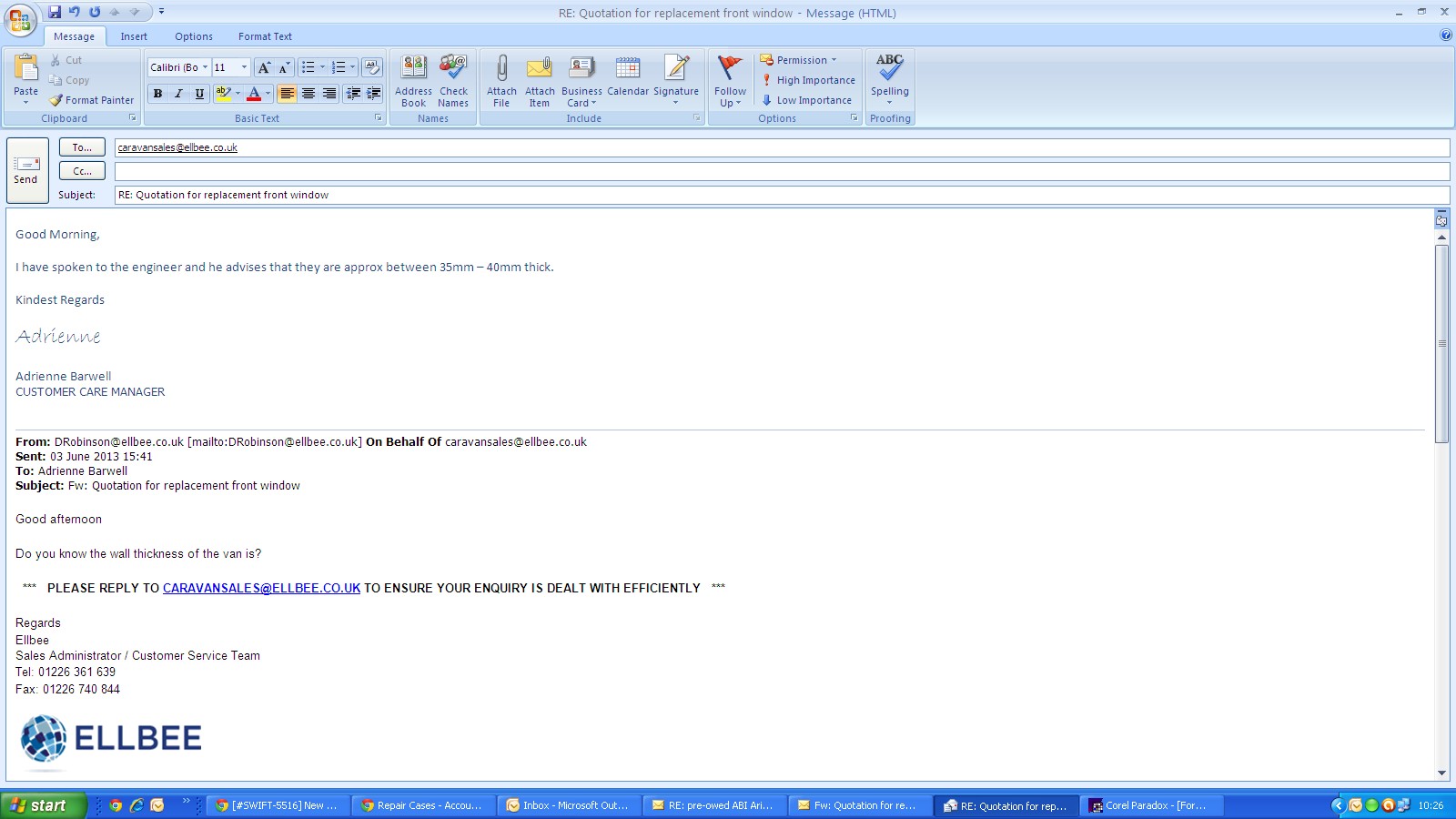Switch to the Insert ribbon tab
This screenshot has width=1456, height=819.
click(134, 36)
